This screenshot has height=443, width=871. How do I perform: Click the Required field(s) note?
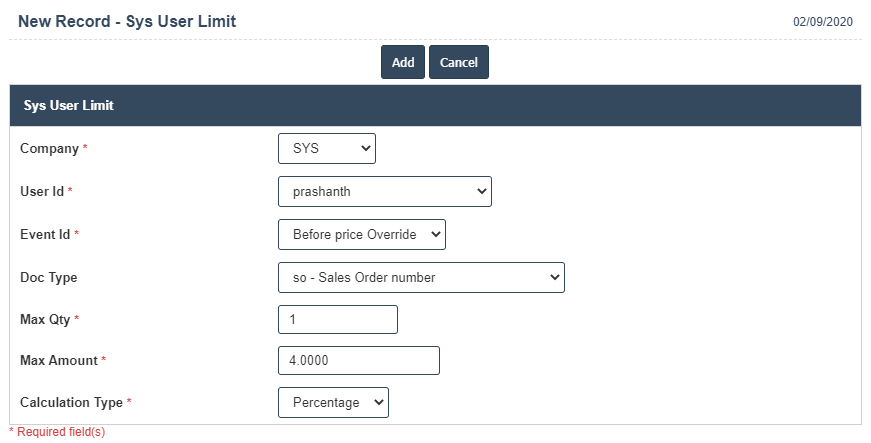(59, 432)
